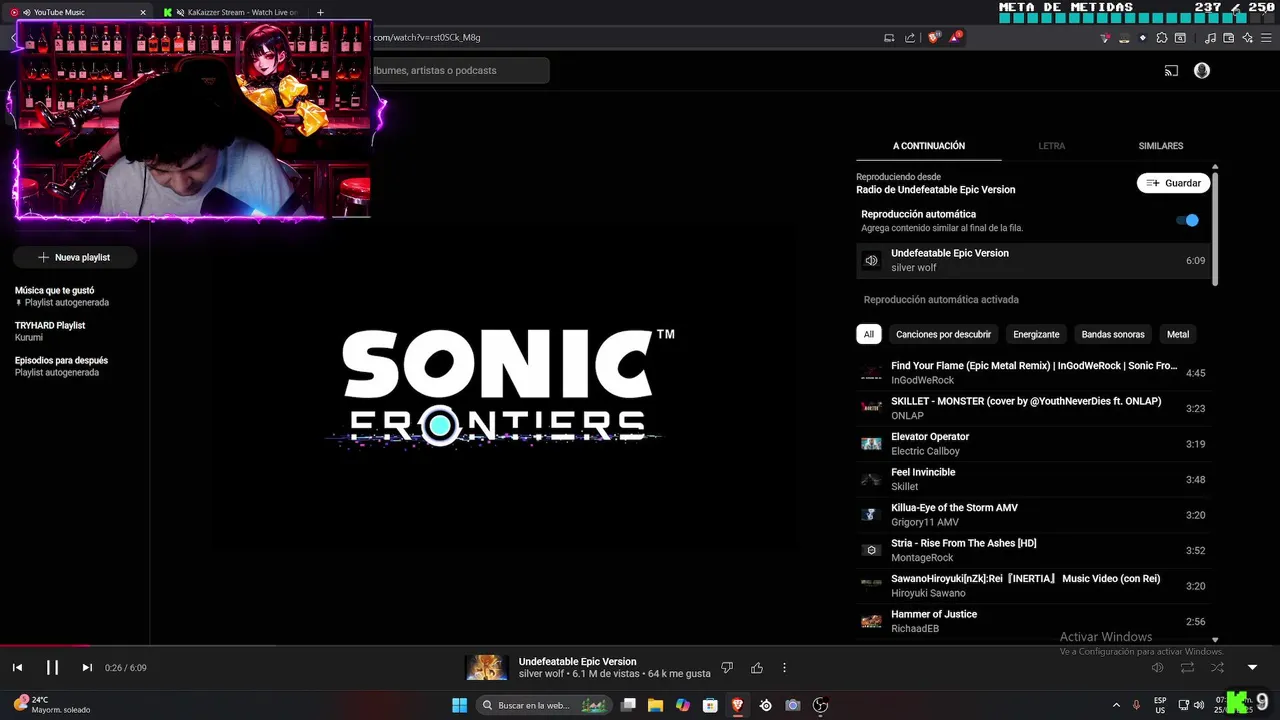Click the Brave Shields icon in address bar

pyautogui.click(x=934, y=38)
